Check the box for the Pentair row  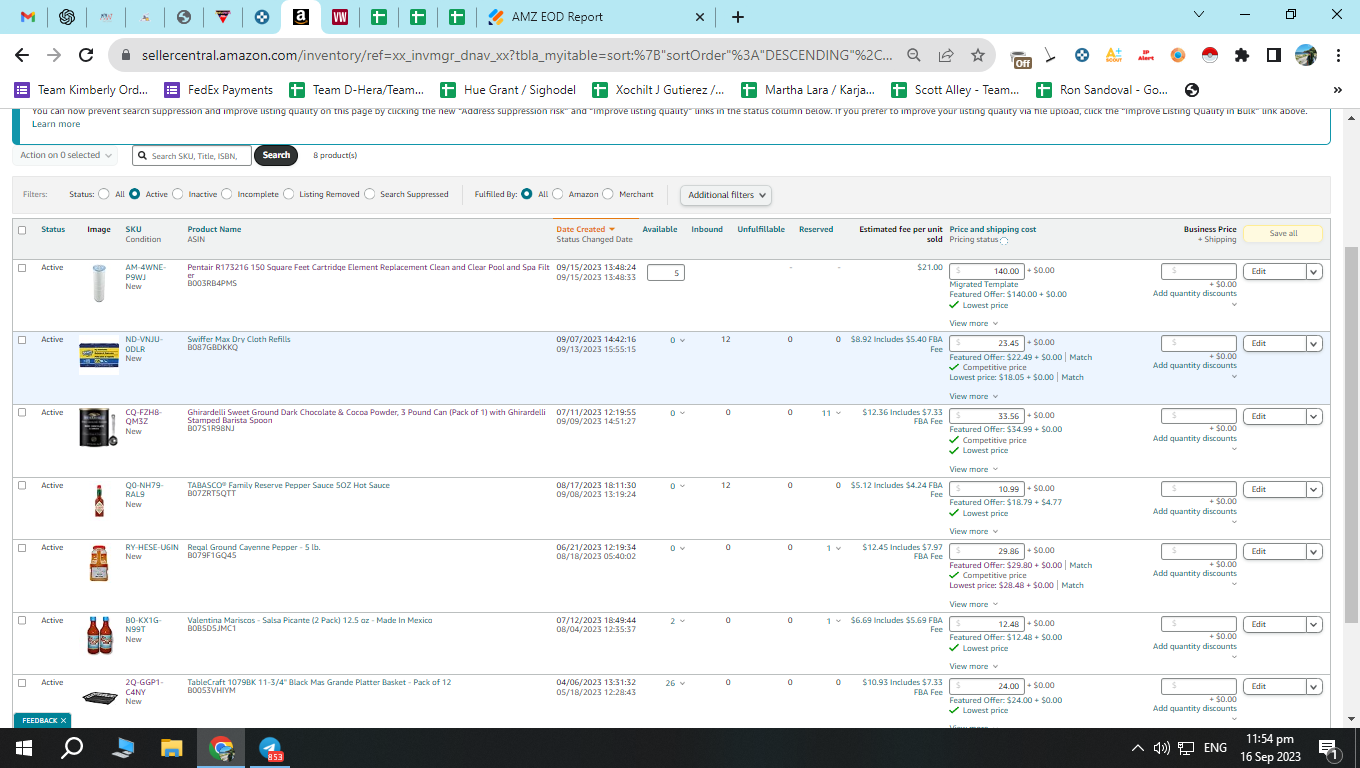pos(22,268)
